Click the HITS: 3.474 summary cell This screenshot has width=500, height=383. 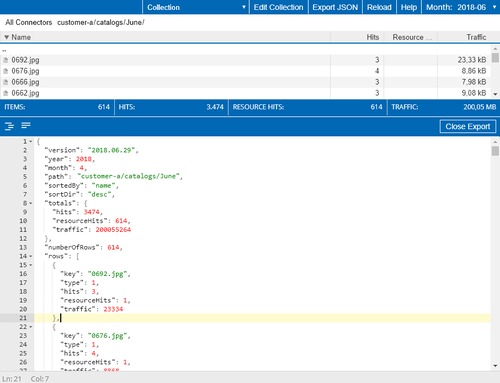[x=171, y=107]
